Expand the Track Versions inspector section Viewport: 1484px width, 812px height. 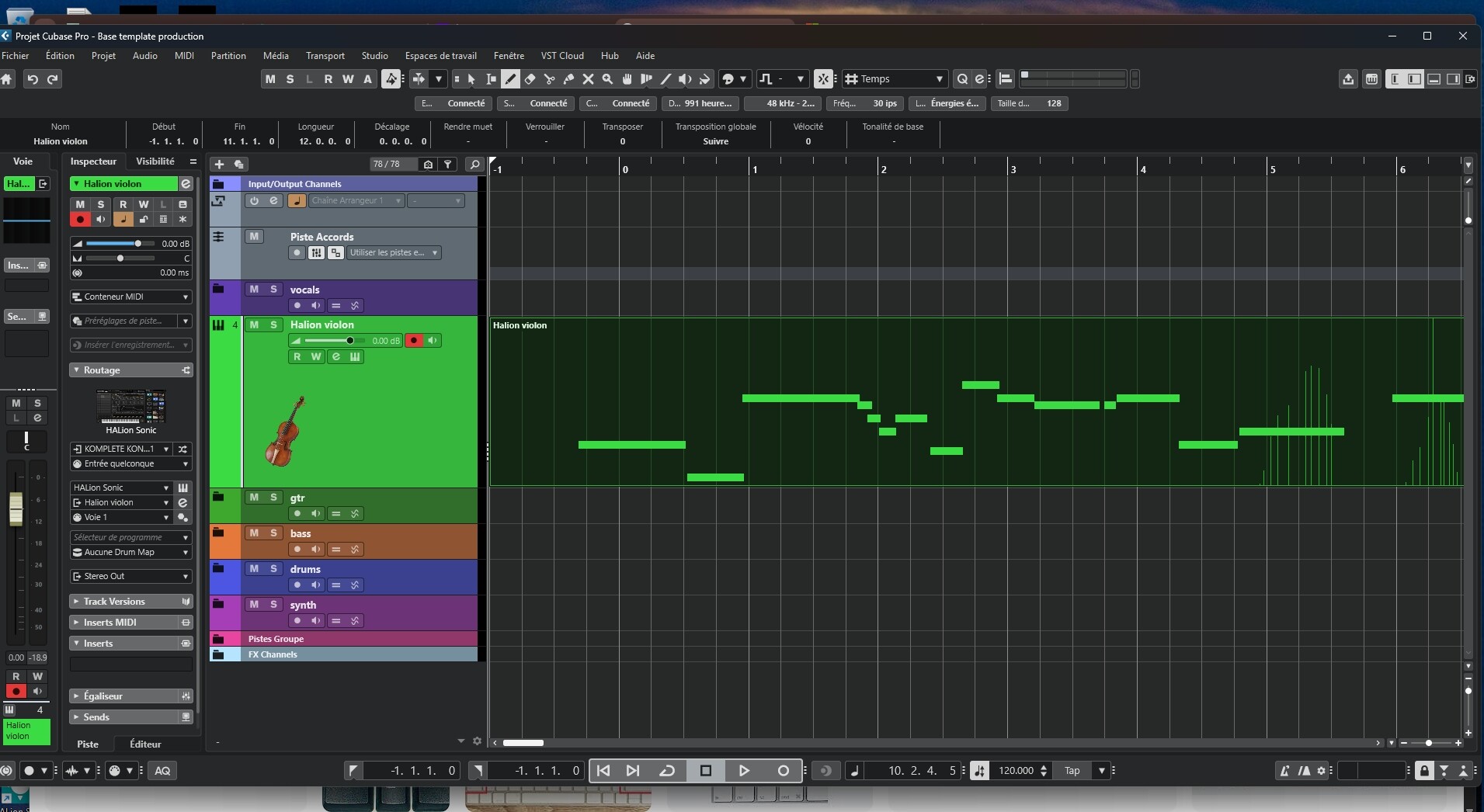(114, 602)
